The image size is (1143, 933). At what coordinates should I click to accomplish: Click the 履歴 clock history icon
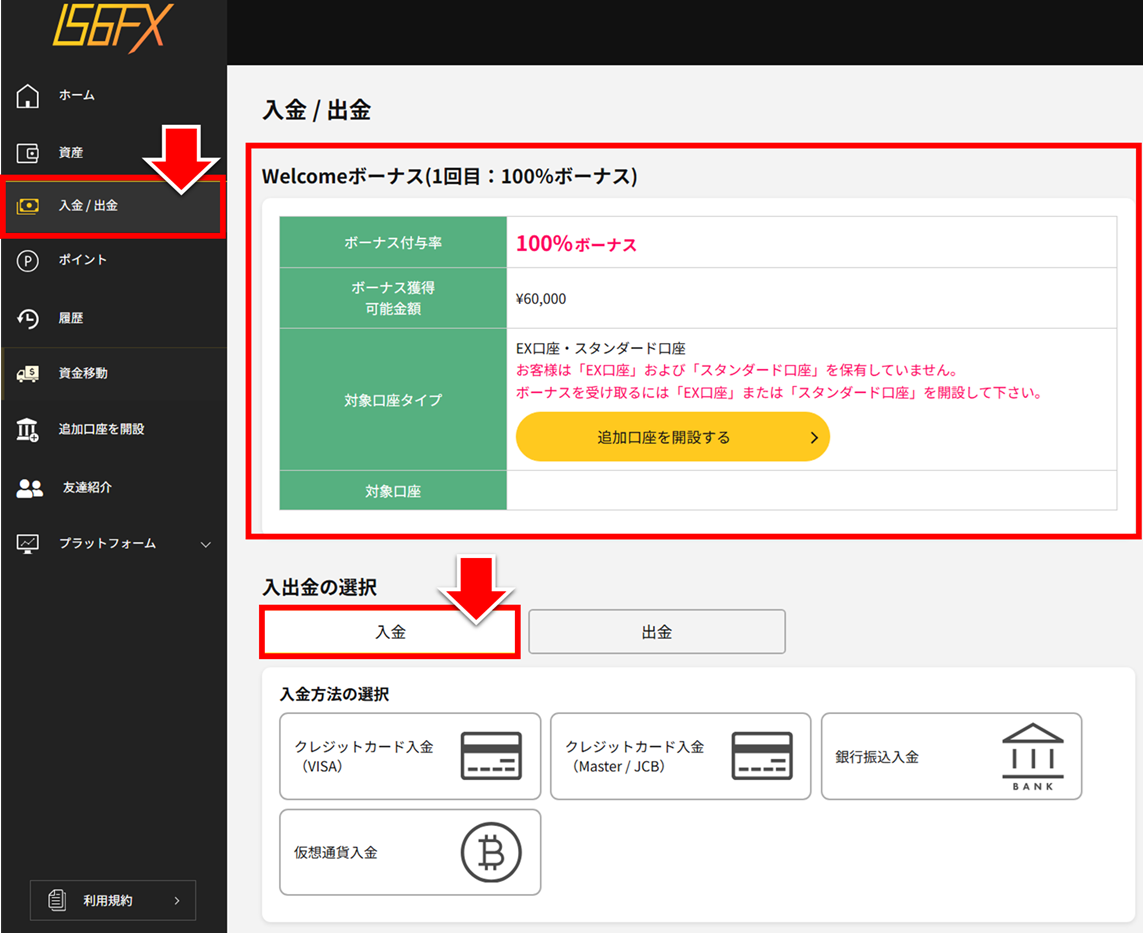28,319
